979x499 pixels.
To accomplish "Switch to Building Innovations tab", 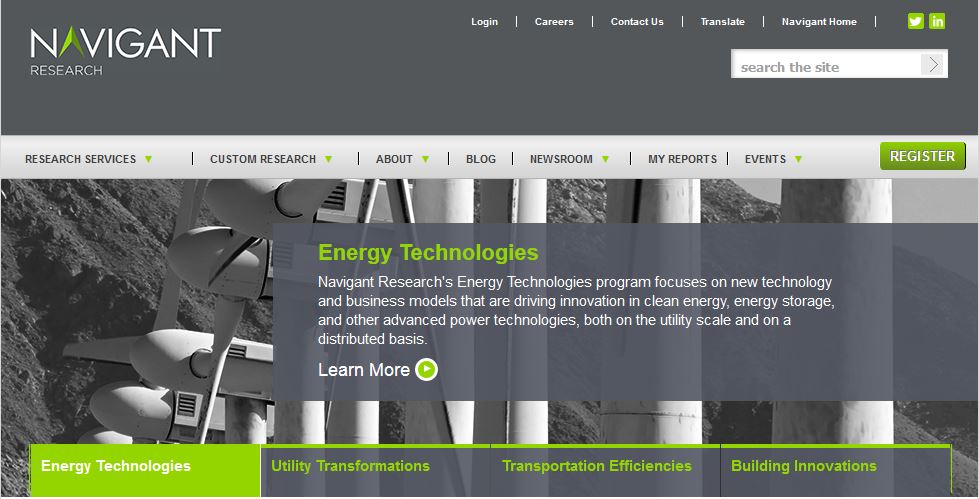I will [835, 470].
